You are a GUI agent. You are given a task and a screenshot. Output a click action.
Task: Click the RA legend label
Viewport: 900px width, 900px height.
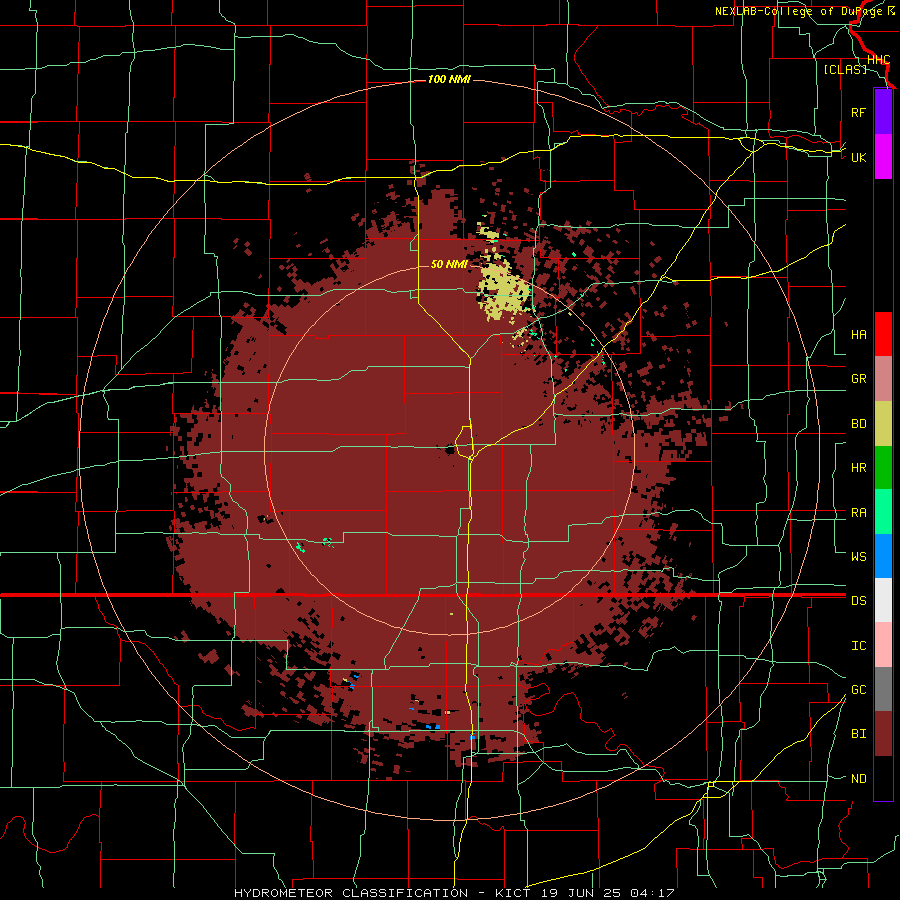pos(859,513)
